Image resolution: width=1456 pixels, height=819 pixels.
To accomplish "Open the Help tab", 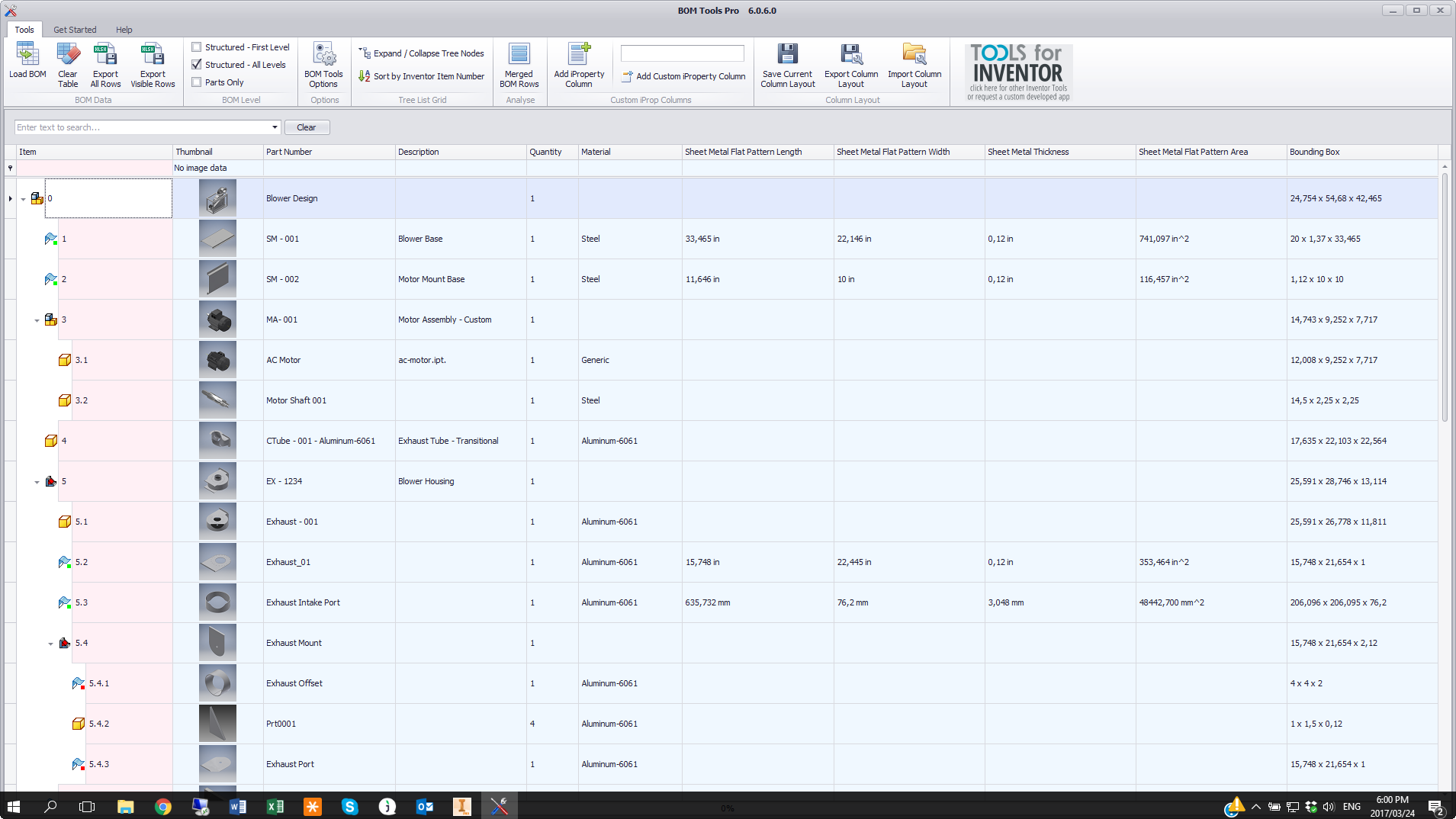I will (x=124, y=30).
